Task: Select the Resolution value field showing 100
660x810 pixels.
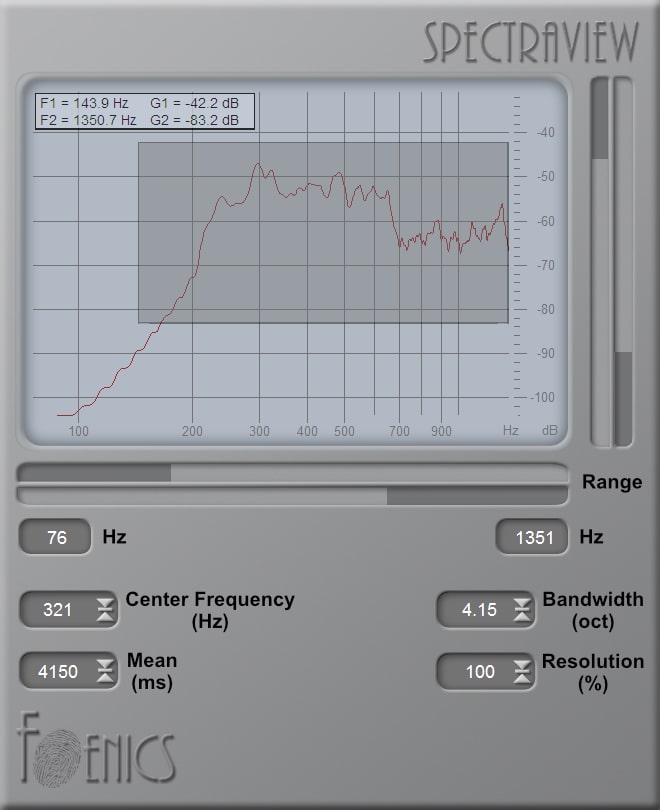Action: pyautogui.click(x=479, y=672)
